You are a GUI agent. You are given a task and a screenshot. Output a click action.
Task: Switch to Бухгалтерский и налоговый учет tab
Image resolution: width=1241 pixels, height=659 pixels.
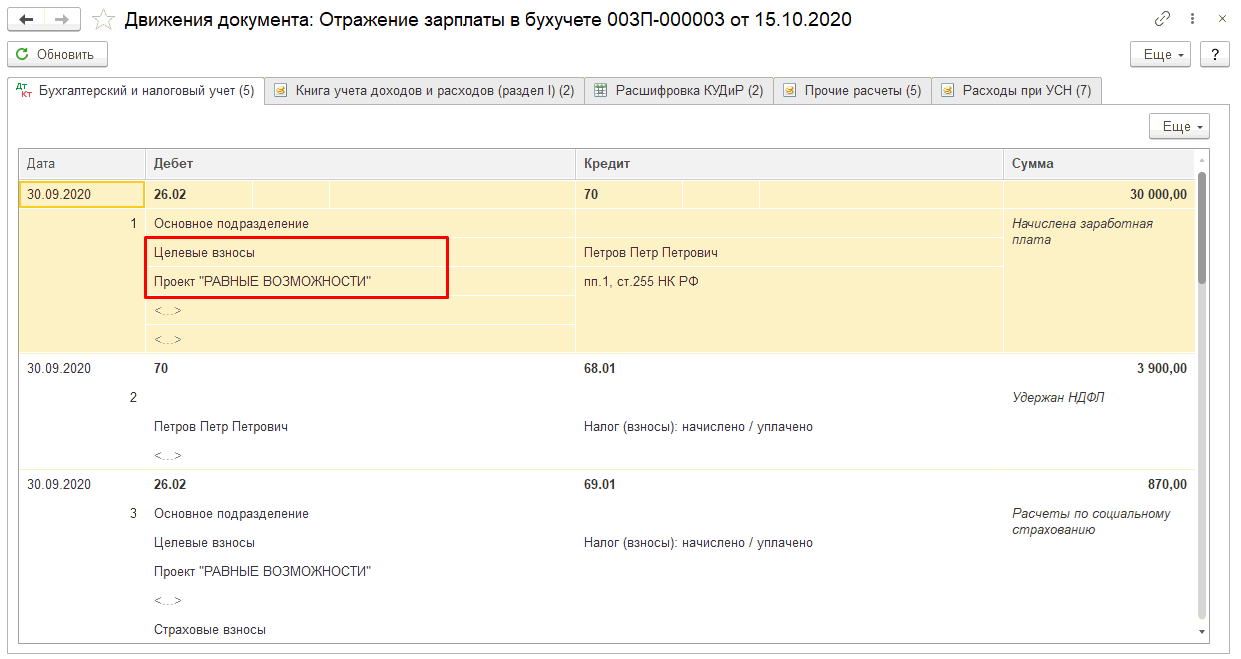pos(136,91)
